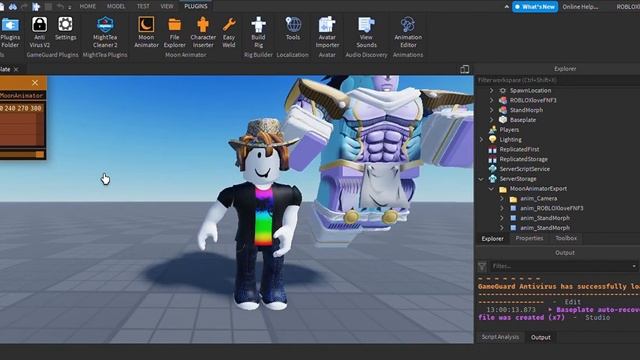Open View Sounds audio discovery
This screenshot has width=640, height=360.
tap(366, 33)
